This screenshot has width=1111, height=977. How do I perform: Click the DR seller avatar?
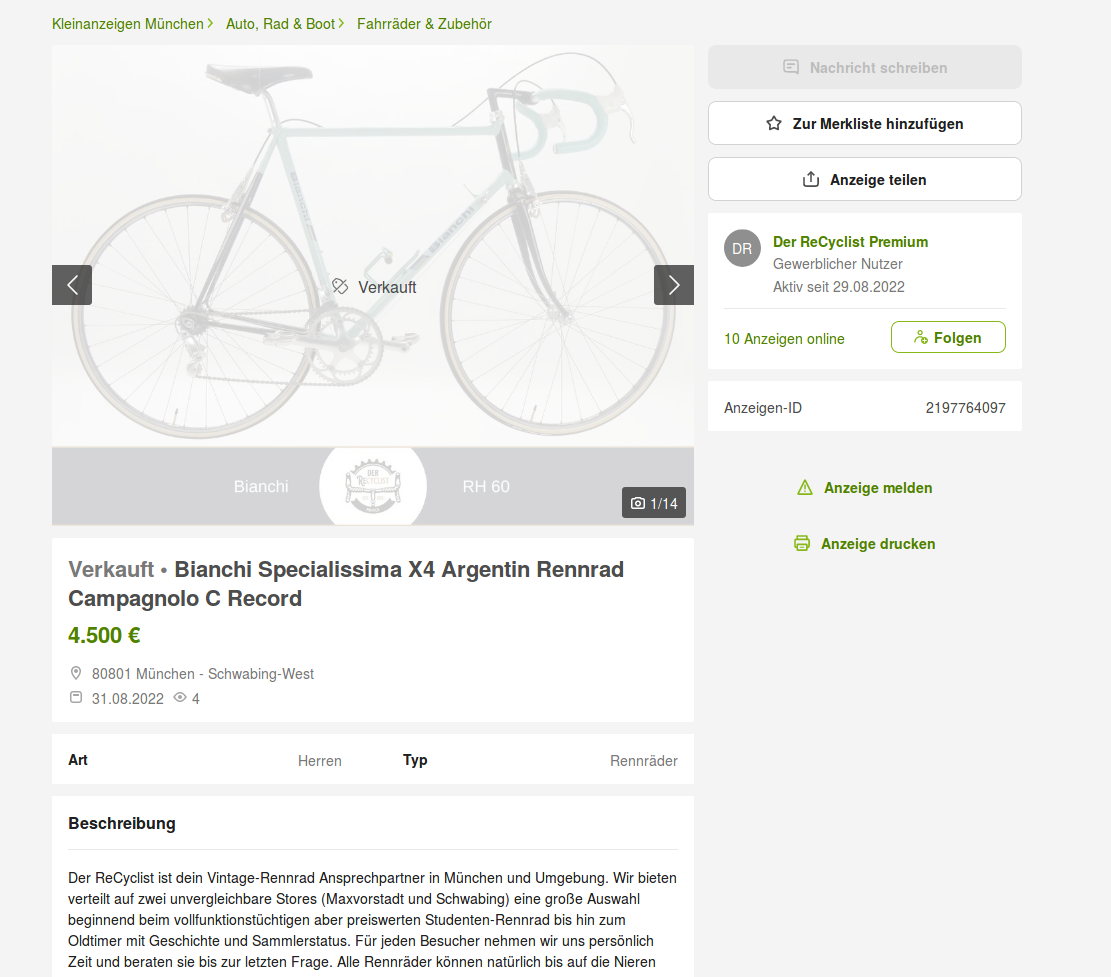pos(742,249)
